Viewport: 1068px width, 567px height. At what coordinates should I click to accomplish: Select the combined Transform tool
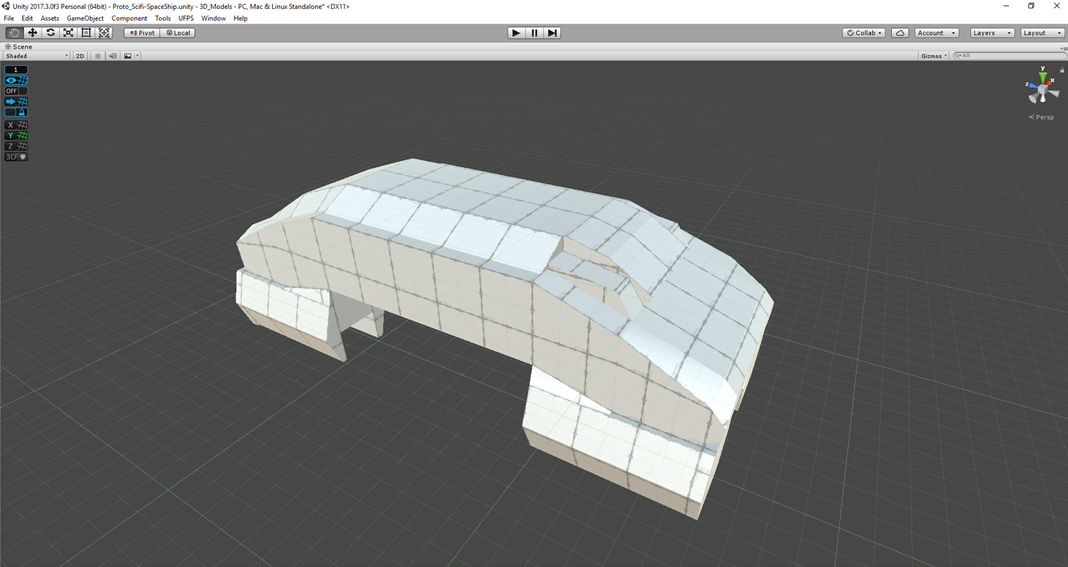point(104,33)
